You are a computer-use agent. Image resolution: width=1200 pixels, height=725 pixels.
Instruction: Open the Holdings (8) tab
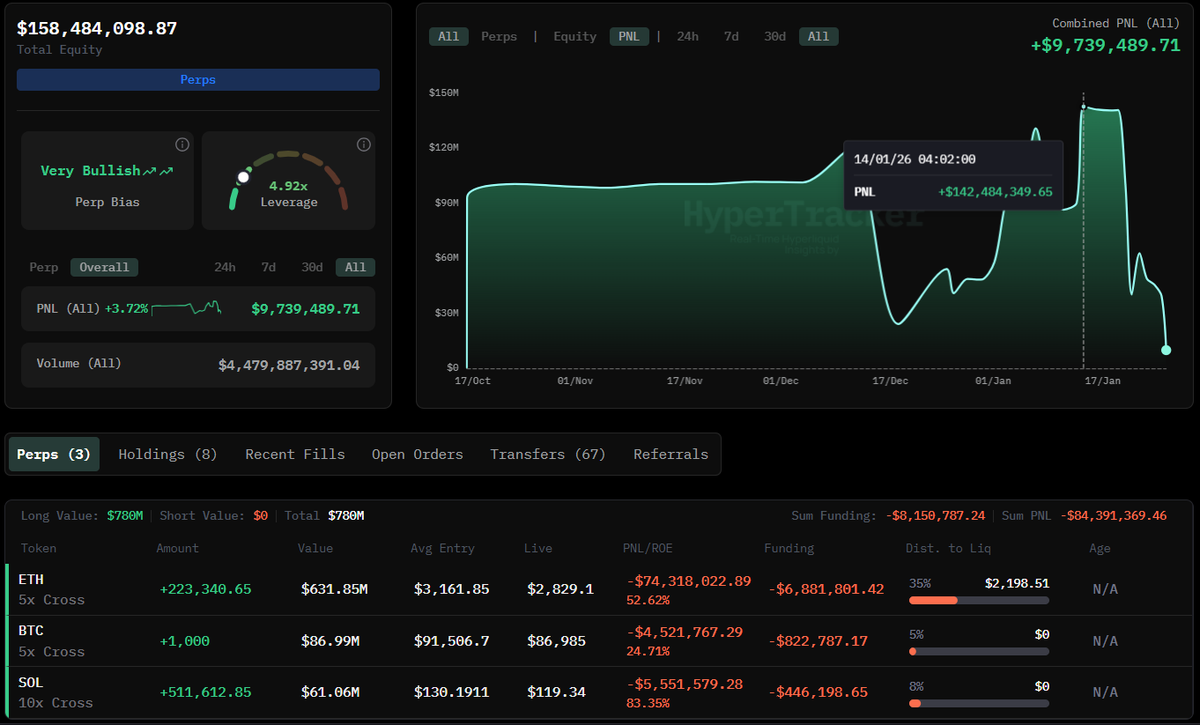(x=167, y=454)
